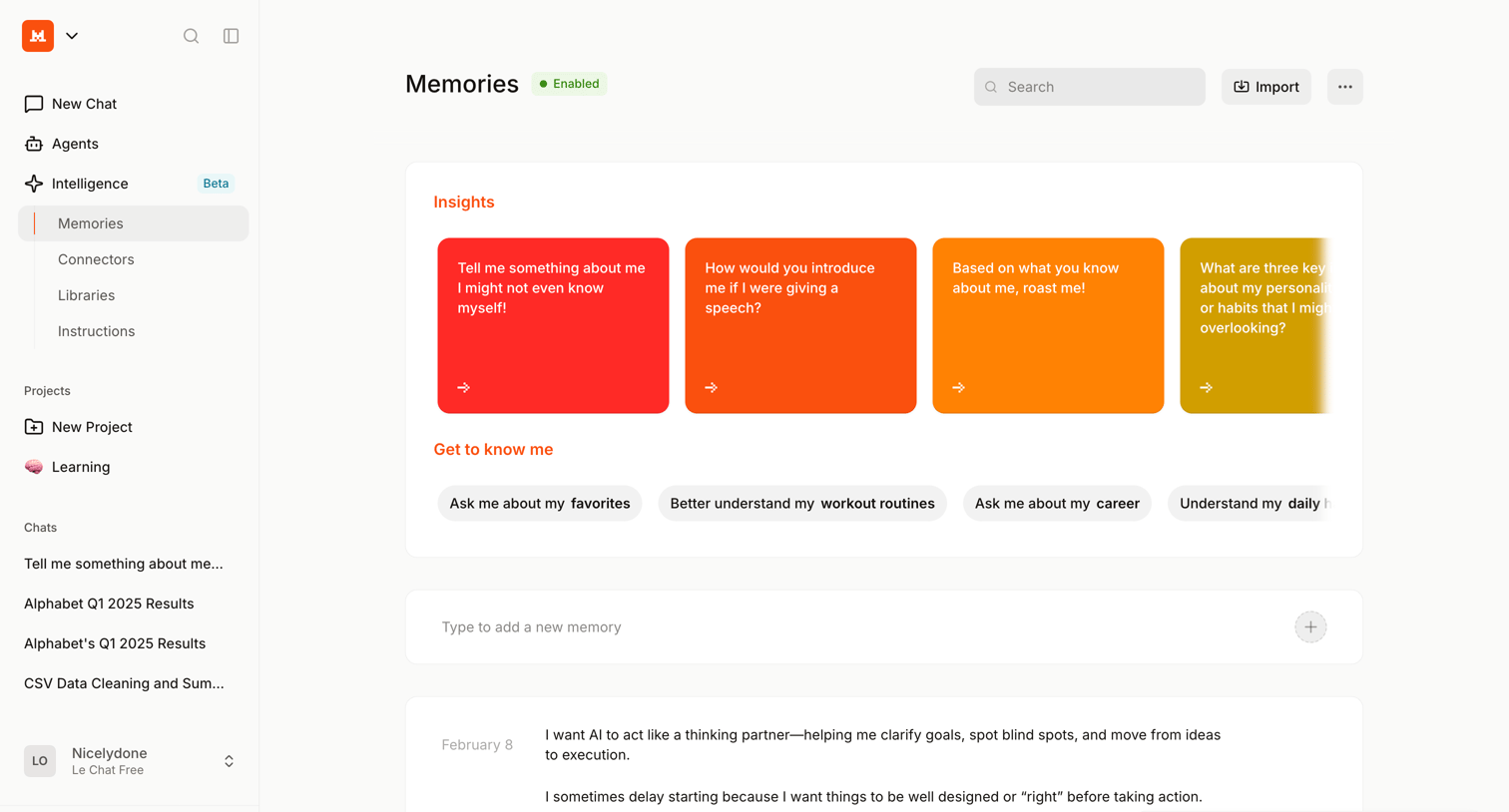The width and height of the screenshot is (1509, 812).
Task: Expand the Nicelydone account menu chevron
Action: (x=229, y=761)
